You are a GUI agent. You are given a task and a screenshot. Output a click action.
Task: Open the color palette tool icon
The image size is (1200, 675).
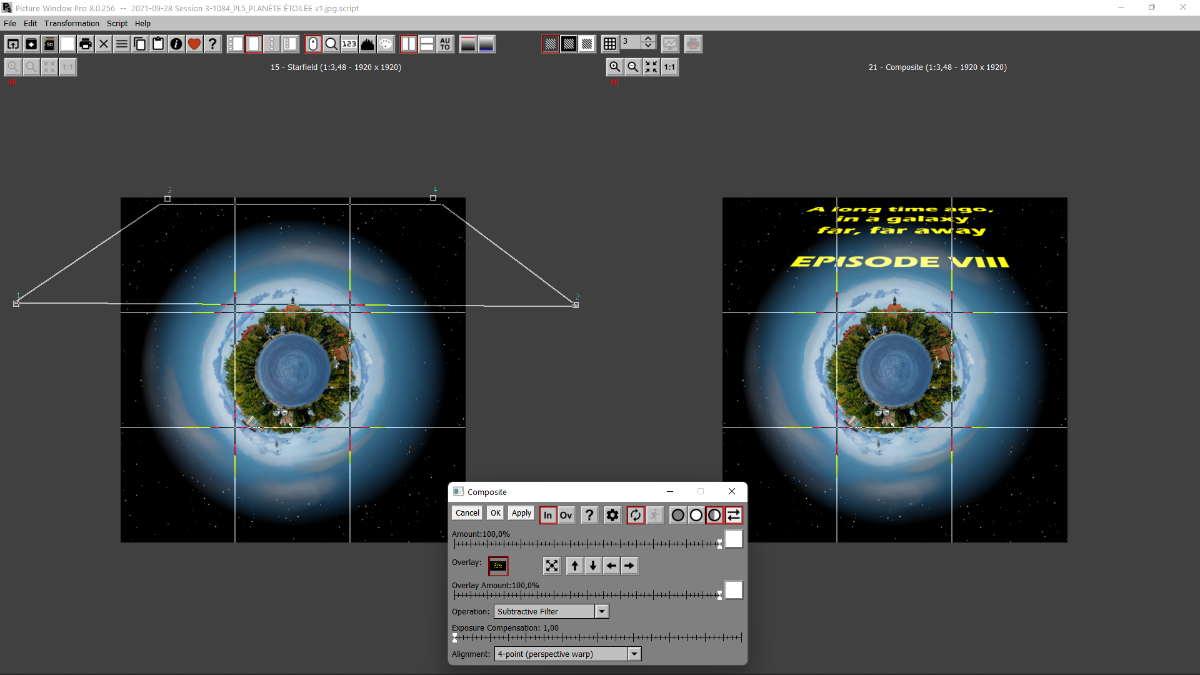(386, 44)
